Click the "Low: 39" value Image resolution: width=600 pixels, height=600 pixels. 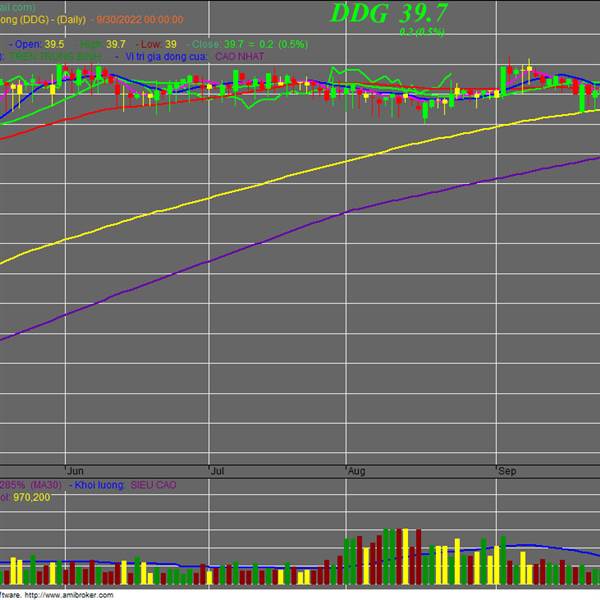click(x=159, y=44)
